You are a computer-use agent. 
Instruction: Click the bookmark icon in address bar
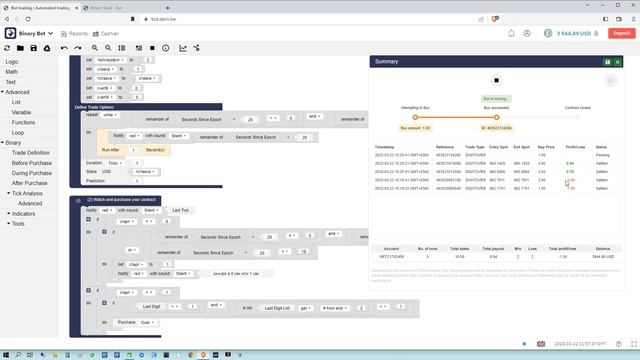click(x=133, y=19)
